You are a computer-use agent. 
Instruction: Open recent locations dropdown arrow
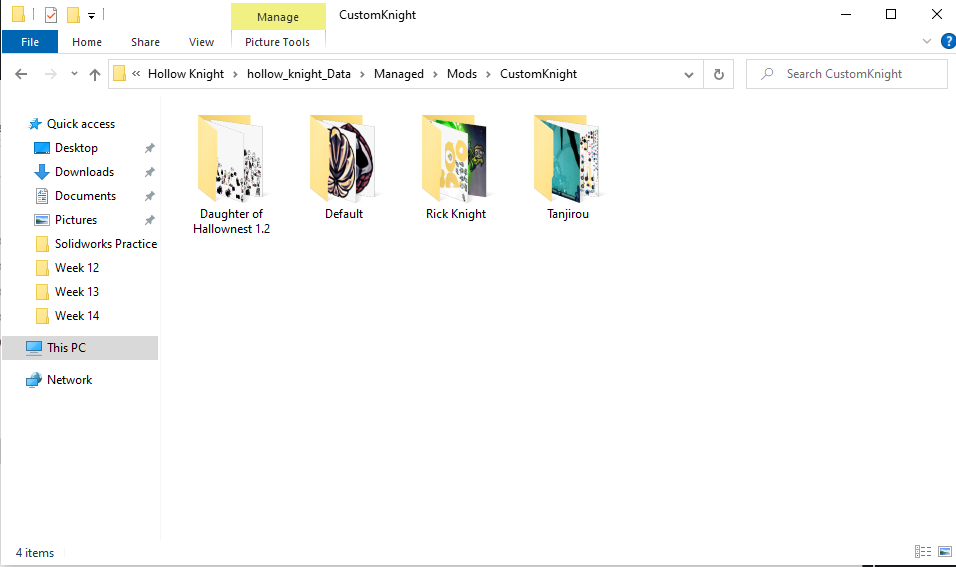[74, 74]
